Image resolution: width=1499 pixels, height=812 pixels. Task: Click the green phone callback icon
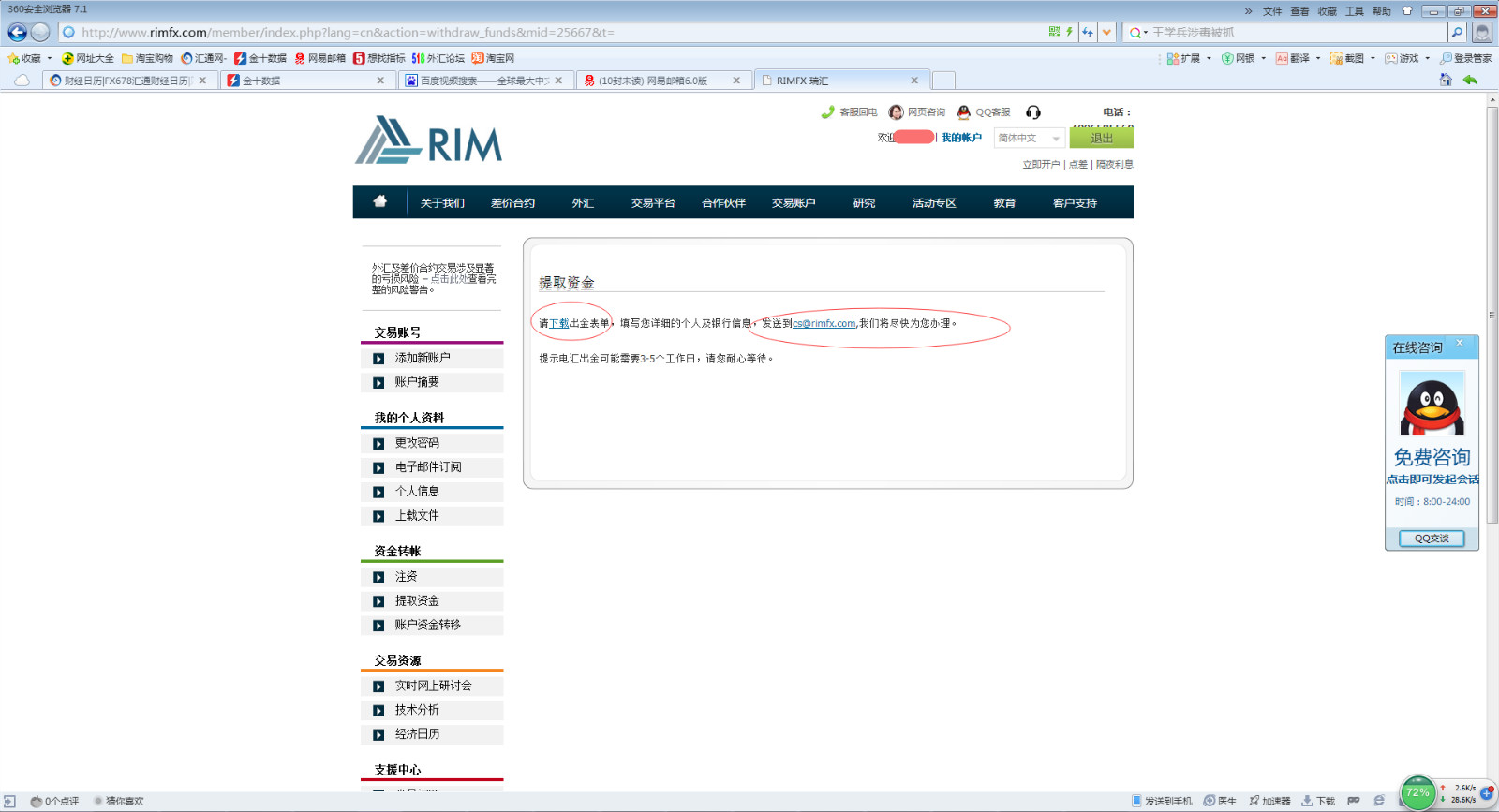click(827, 112)
